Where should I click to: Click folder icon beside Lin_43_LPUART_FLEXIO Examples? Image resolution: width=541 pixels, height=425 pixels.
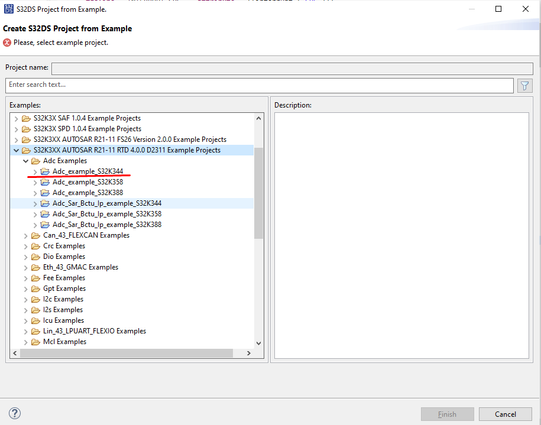coord(36,332)
